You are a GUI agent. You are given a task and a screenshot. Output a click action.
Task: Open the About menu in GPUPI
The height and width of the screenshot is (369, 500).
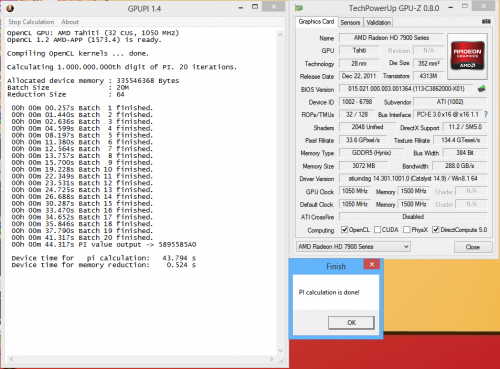(x=70, y=22)
